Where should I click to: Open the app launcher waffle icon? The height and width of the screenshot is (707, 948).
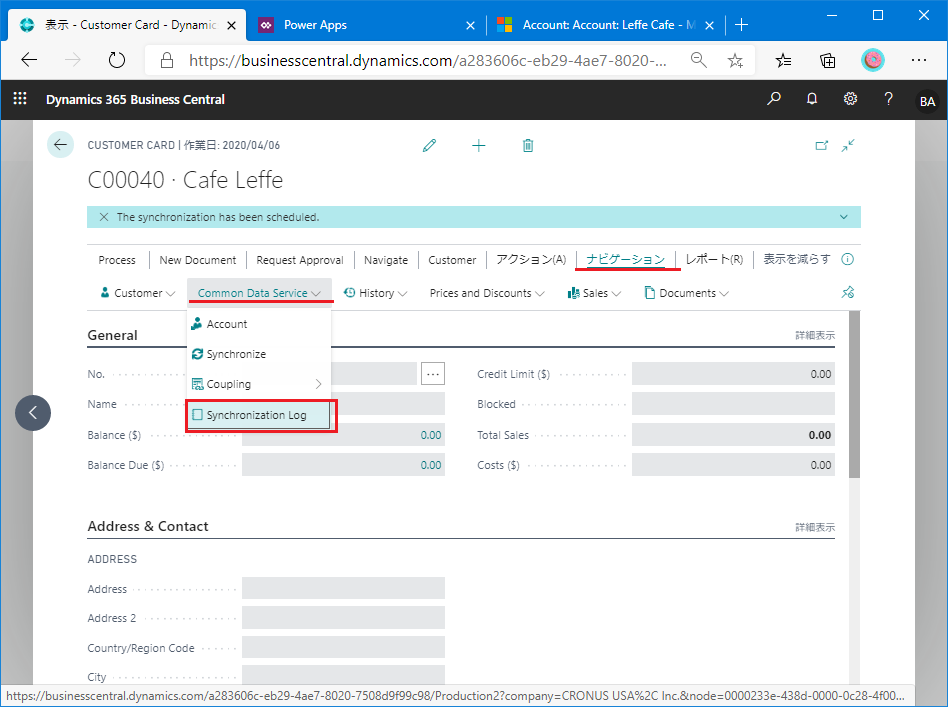20,99
